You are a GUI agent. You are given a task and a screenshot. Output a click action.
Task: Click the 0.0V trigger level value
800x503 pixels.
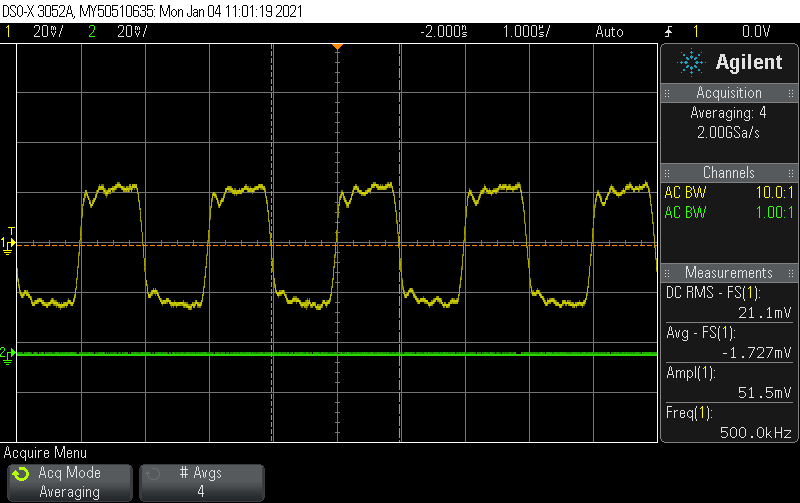[756, 31]
